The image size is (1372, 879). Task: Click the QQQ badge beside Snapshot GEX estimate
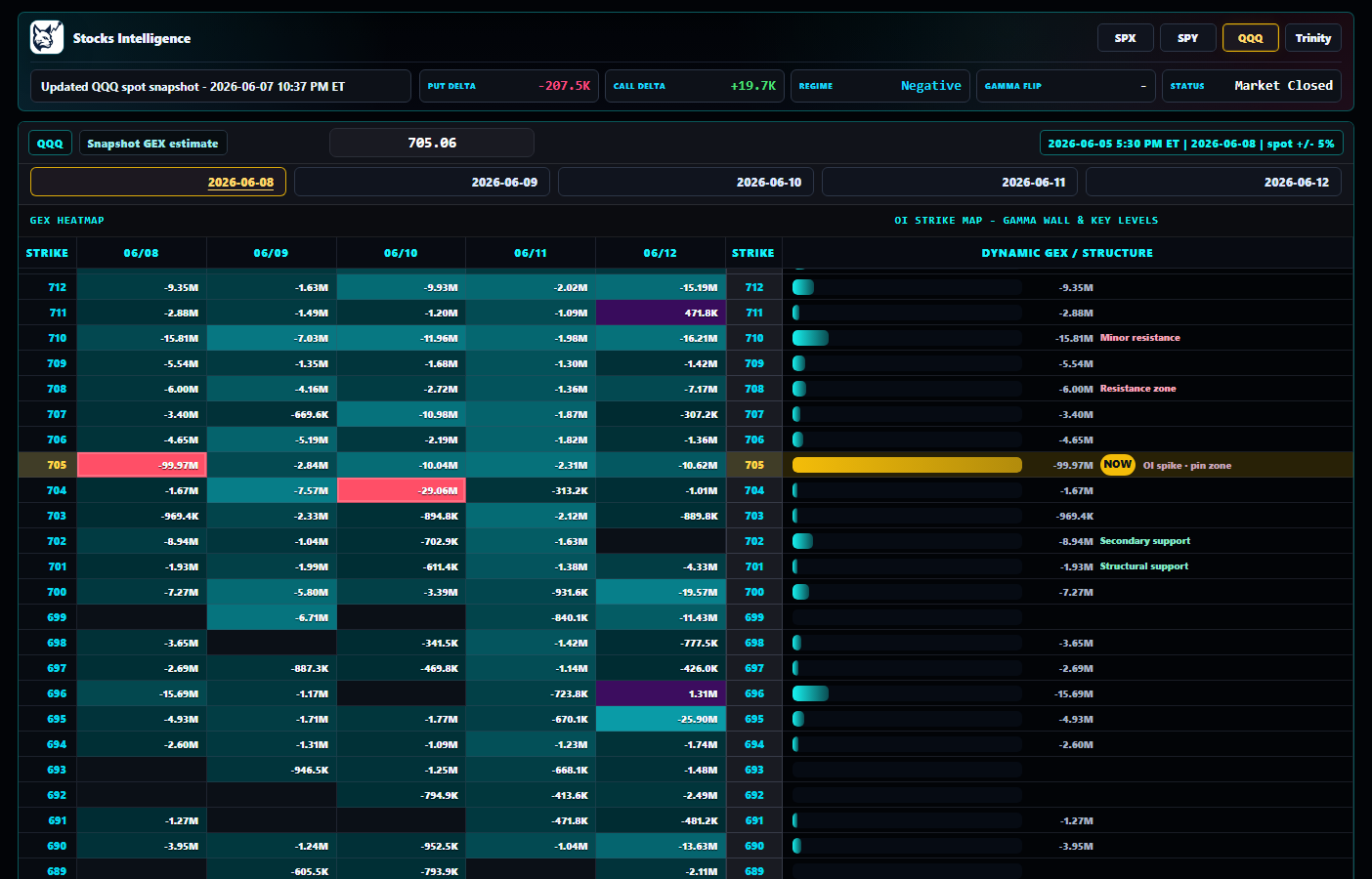point(50,144)
